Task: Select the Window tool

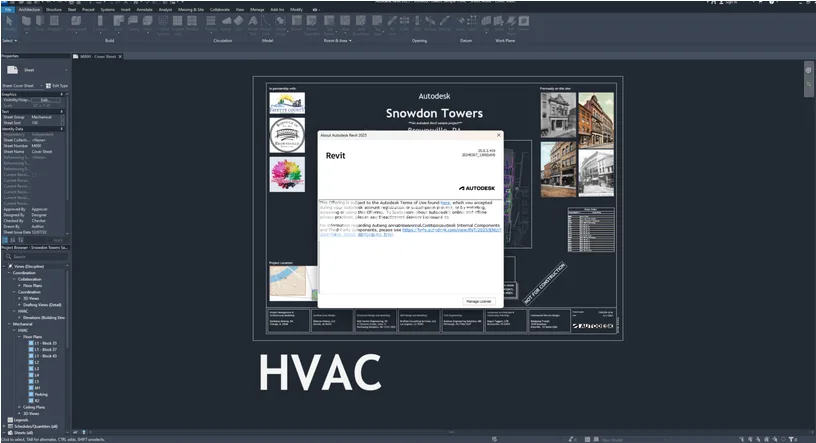Action: (54, 22)
